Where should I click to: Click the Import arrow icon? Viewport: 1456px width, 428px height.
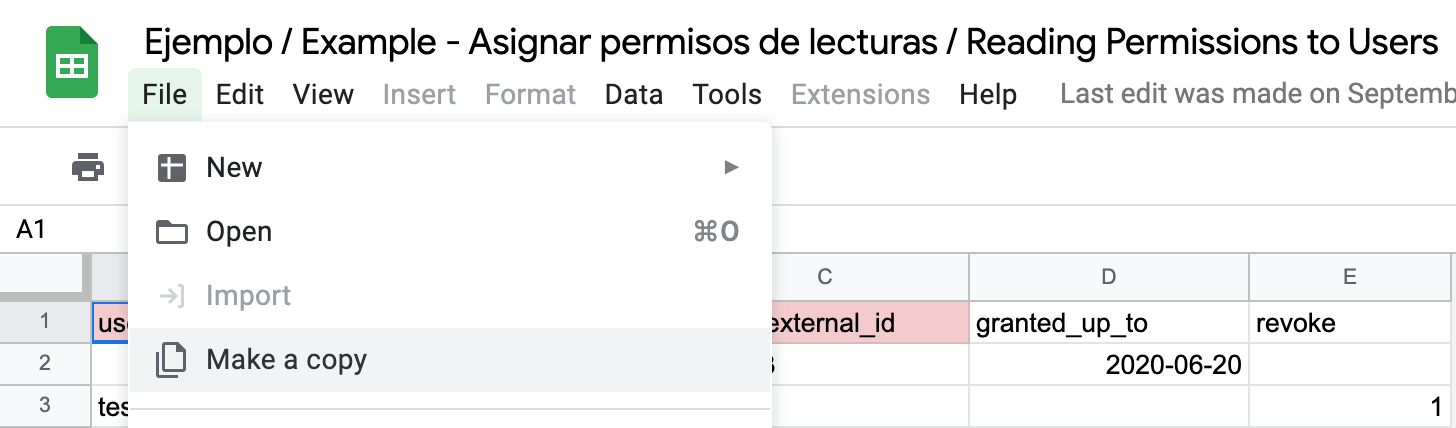click(x=172, y=296)
